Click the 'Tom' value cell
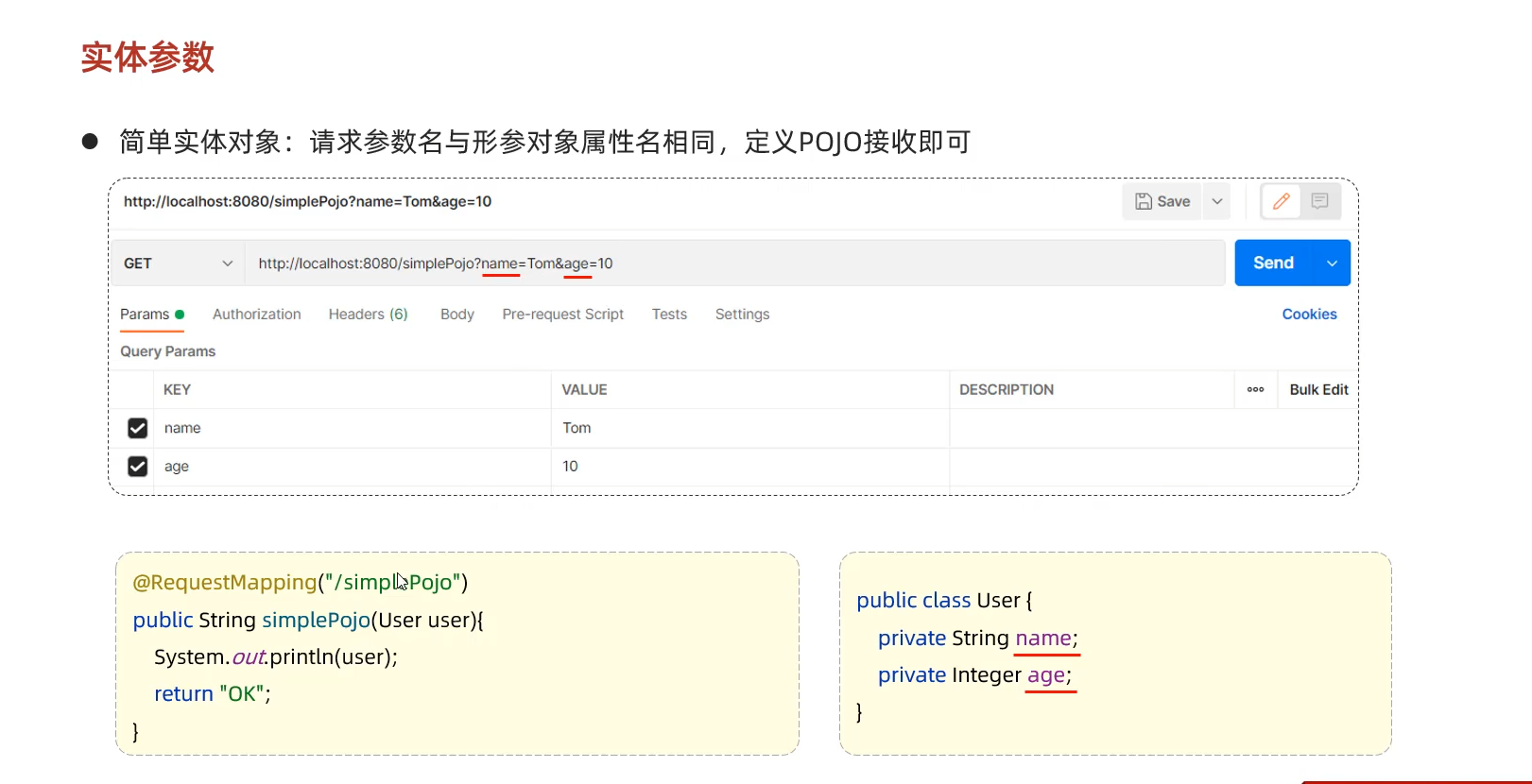 (x=750, y=428)
